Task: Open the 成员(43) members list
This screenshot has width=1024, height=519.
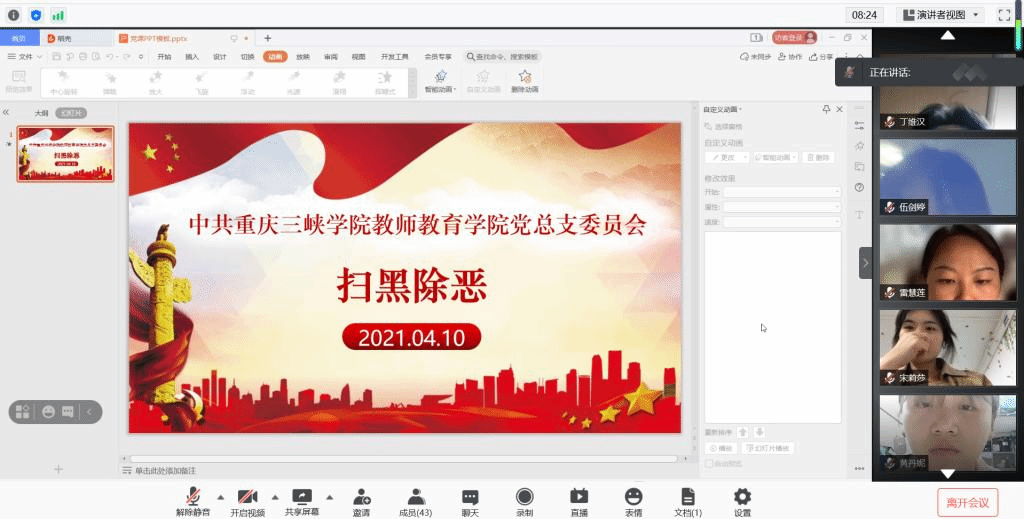Action: click(416, 497)
